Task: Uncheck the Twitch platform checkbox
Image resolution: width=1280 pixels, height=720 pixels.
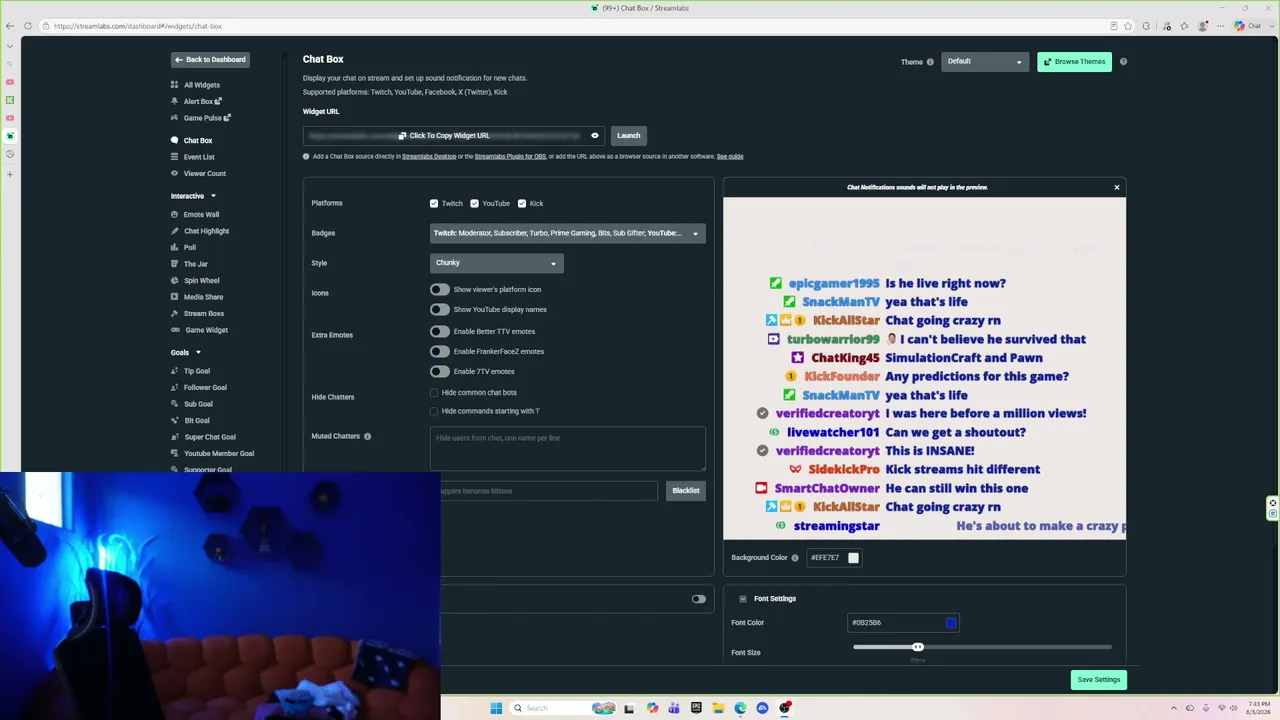Action: point(434,204)
